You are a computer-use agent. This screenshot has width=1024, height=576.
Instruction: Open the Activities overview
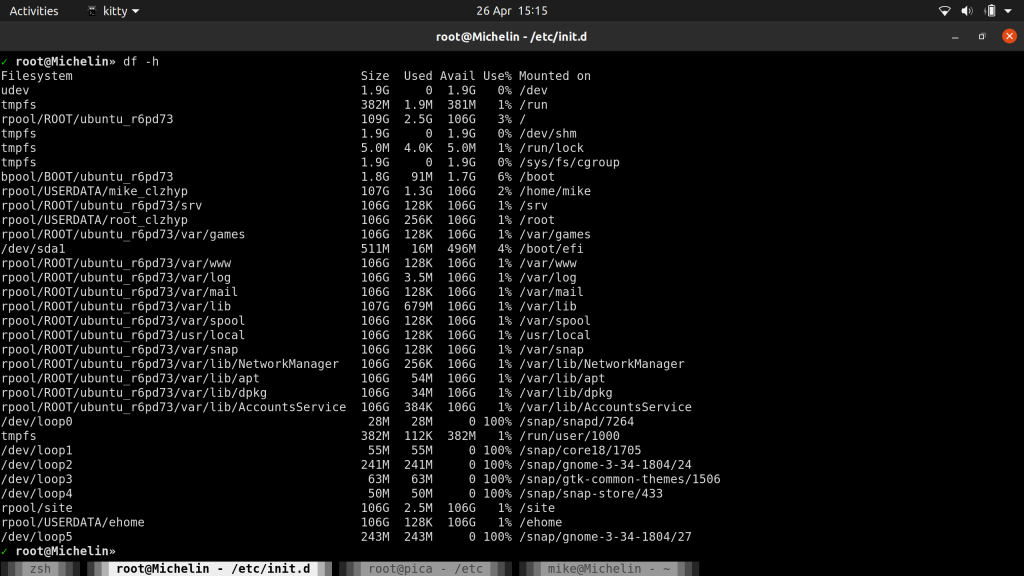click(34, 11)
